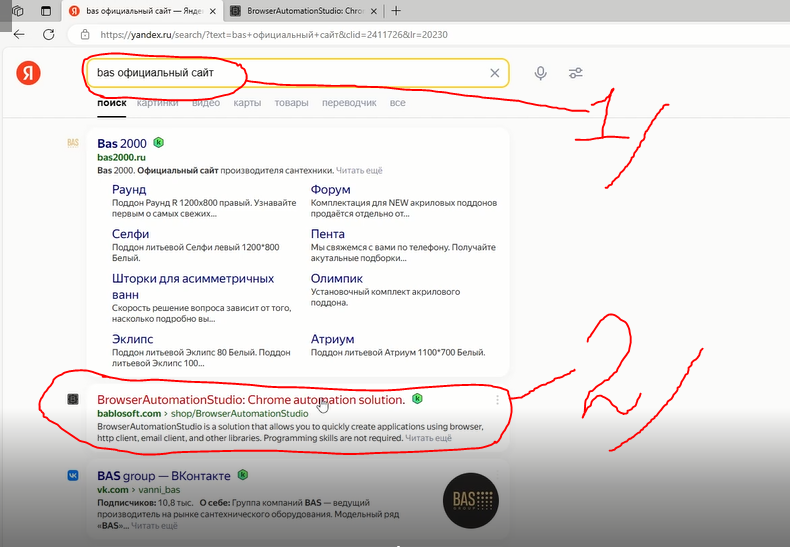Screen dimensions: 790x547
Task: Click the Bas 2000 favicon
Action: [x=73, y=143]
